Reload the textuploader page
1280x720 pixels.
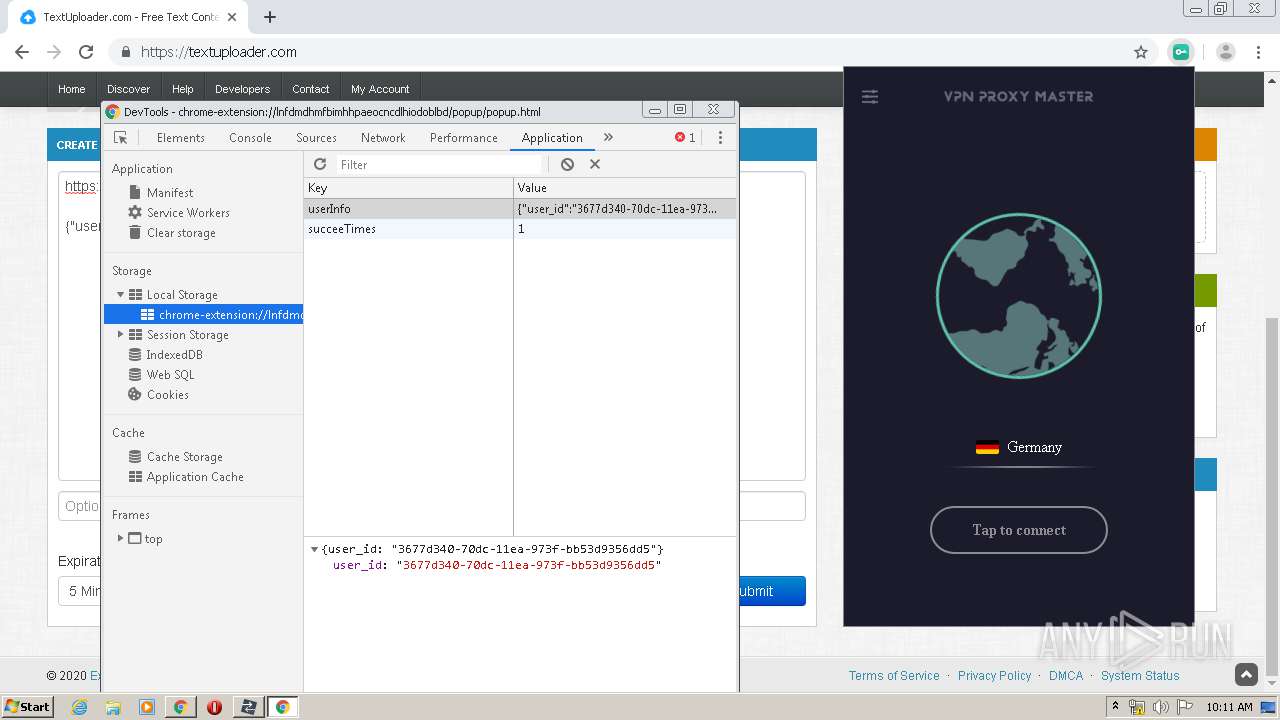(86, 52)
